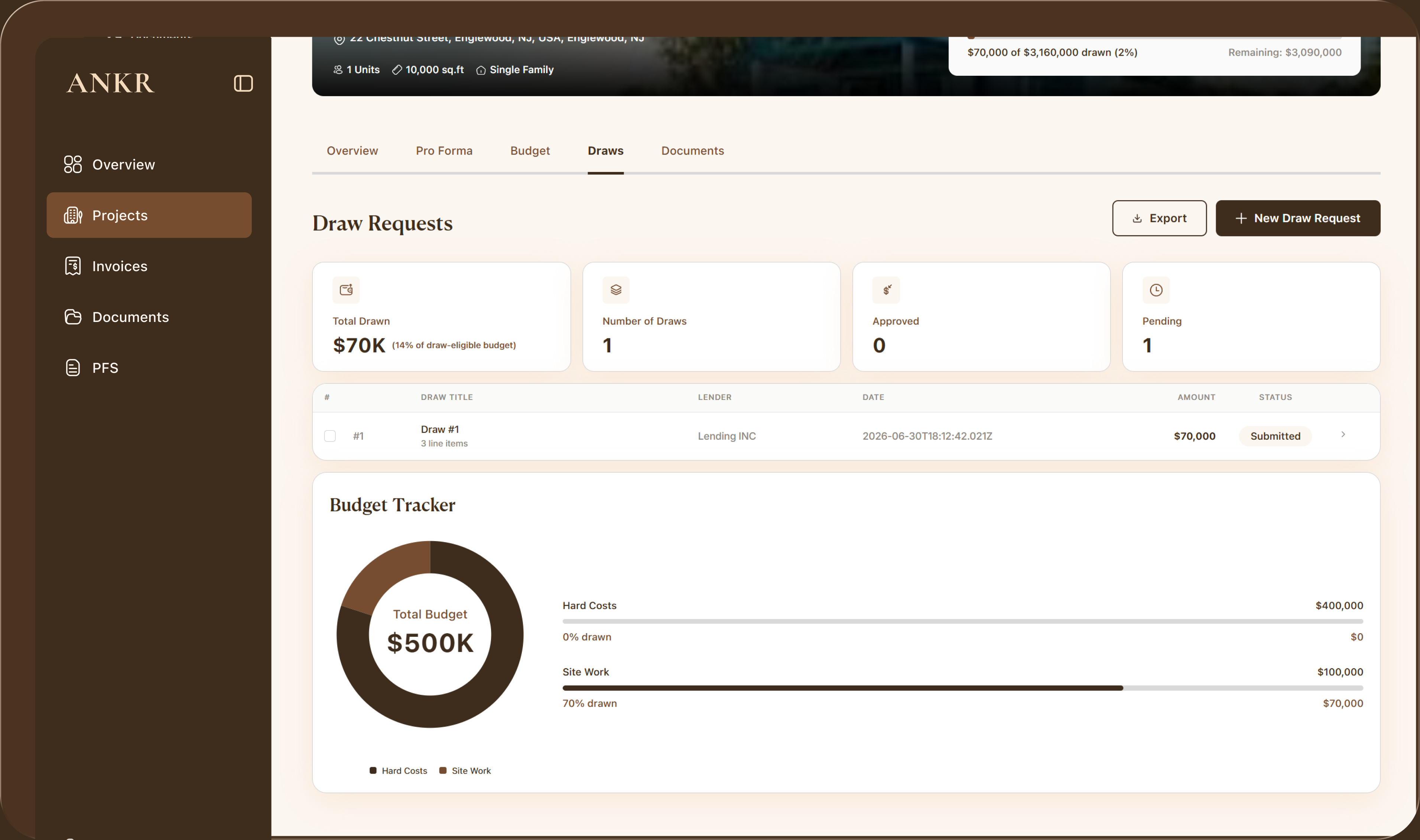Click the STATUS column header
Viewport: 1420px width, 840px height.
(1275, 397)
